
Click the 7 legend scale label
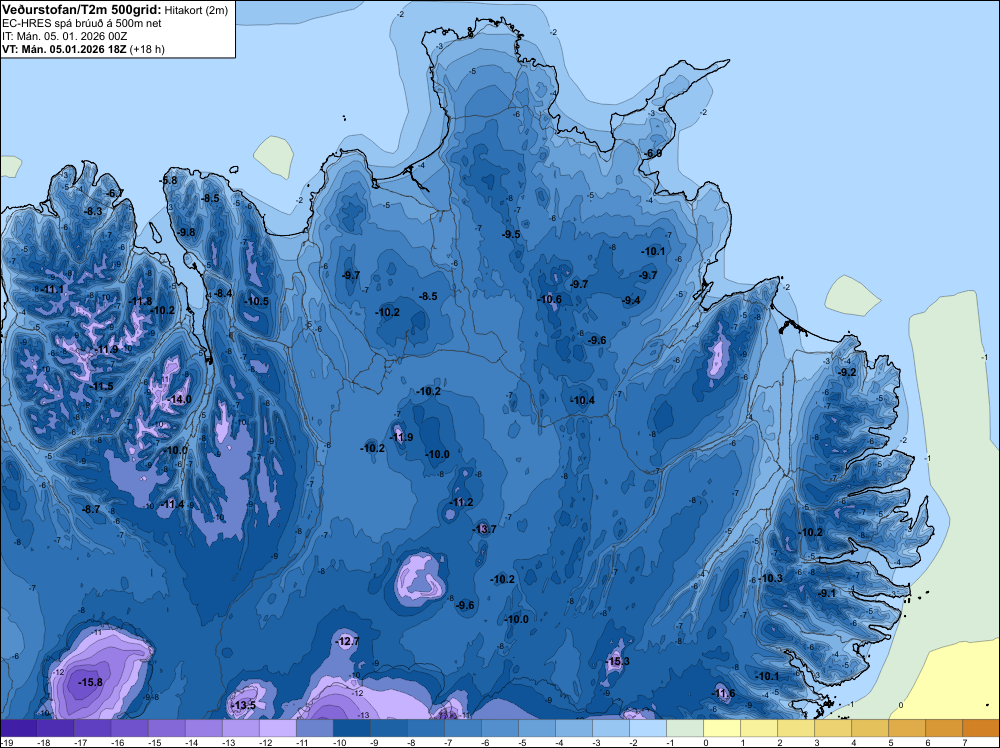click(x=965, y=742)
